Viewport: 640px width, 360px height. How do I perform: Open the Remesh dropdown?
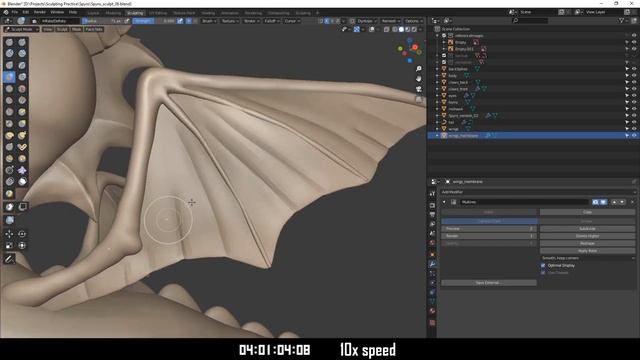click(390, 21)
